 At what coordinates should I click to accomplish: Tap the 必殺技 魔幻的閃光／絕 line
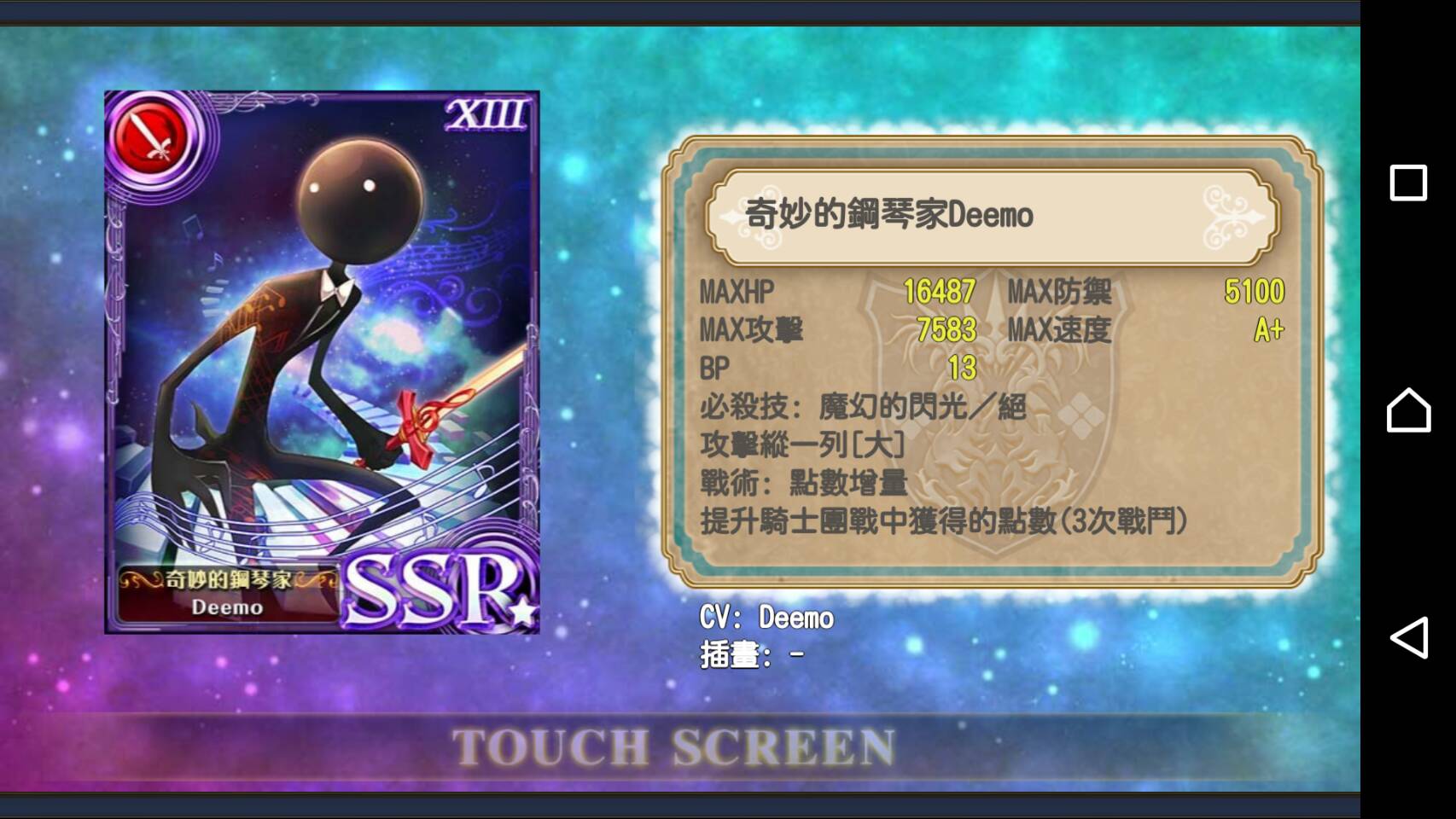[863, 406]
